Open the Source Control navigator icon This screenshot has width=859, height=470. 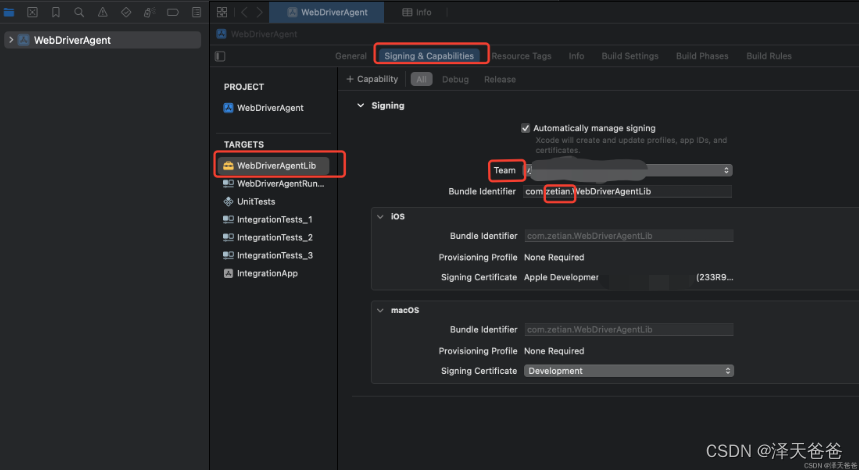32,12
